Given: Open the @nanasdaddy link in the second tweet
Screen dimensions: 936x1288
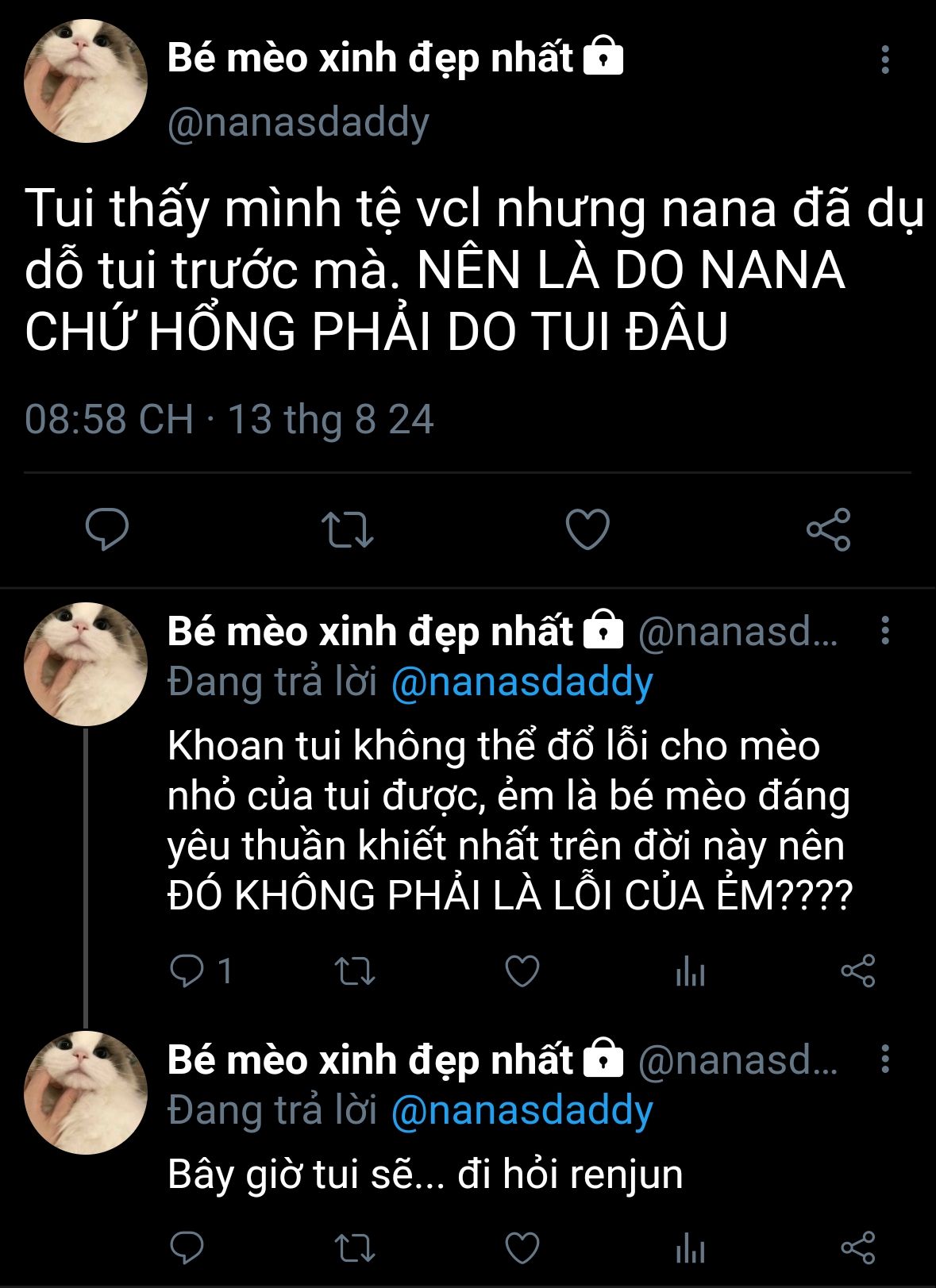Looking at the screenshot, I should (522, 682).
